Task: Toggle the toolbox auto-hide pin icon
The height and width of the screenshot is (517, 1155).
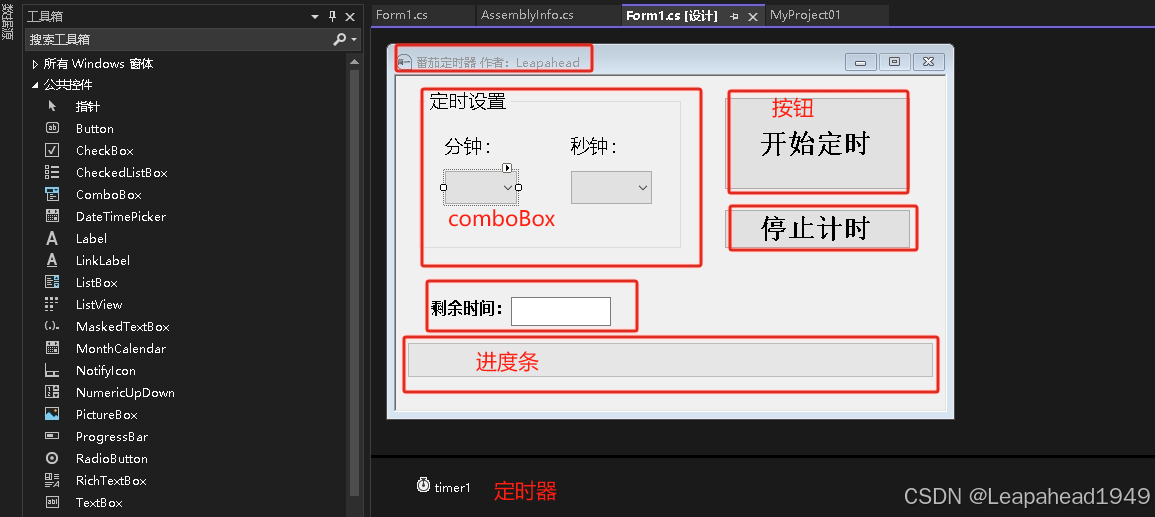Action: pyautogui.click(x=332, y=16)
